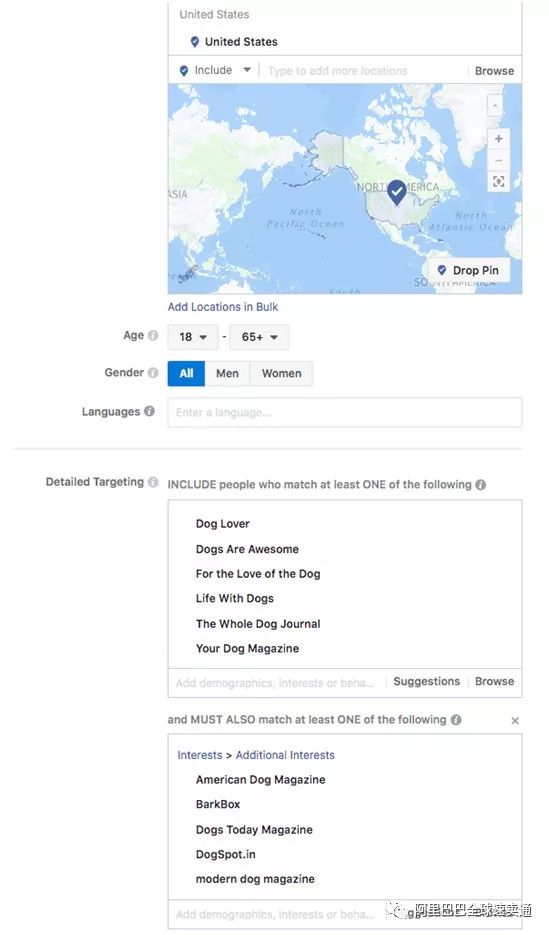549x935 pixels.
Task: Open the maximum age 65+ dropdown
Action: click(259, 337)
